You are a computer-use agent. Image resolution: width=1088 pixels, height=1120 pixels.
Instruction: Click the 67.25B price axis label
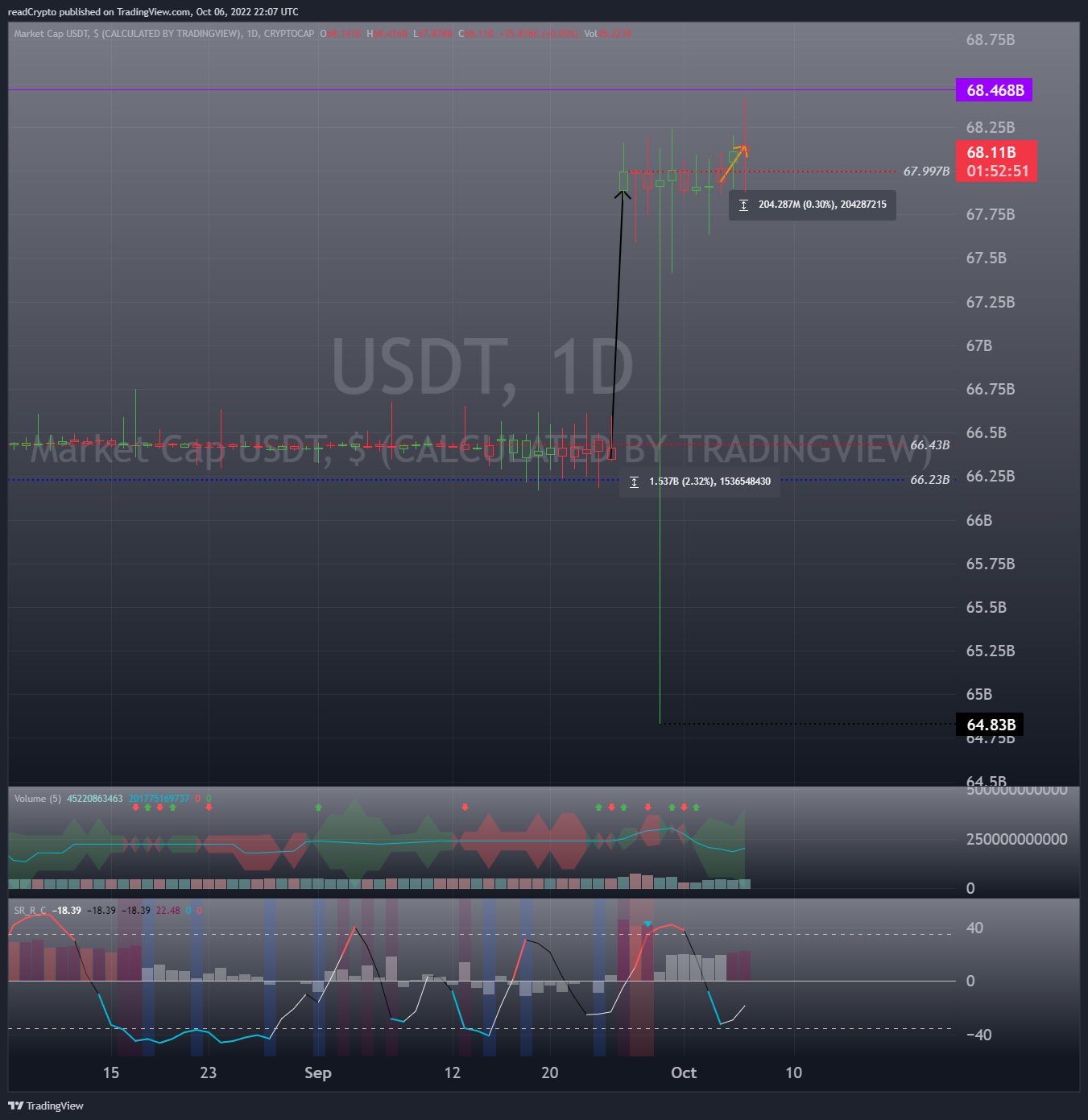click(991, 302)
